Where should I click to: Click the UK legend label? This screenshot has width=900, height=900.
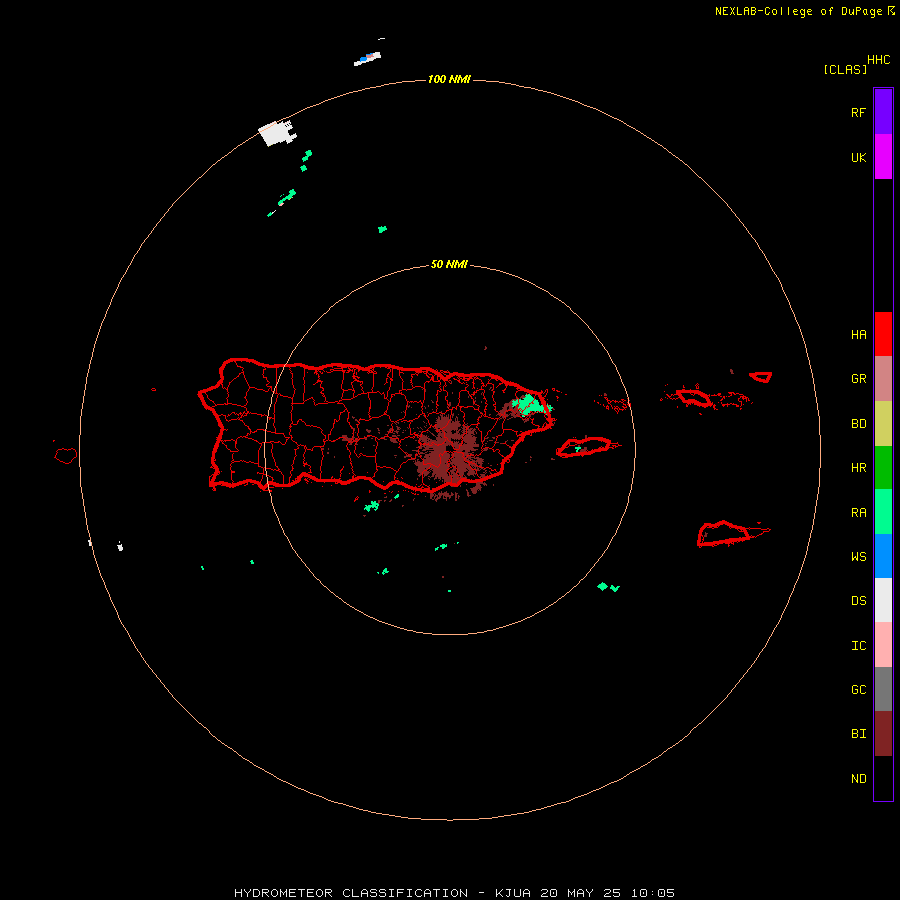(858, 157)
